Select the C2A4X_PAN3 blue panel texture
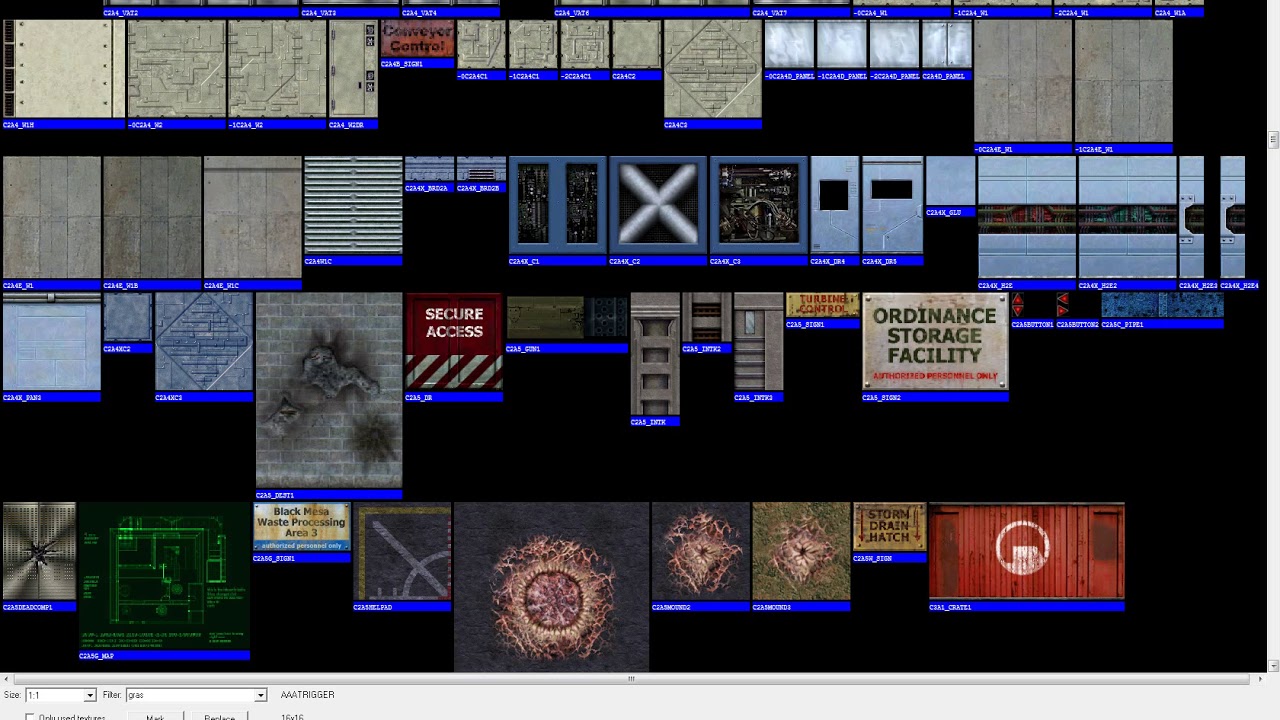The image size is (1280, 720). pyautogui.click(x=51, y=342)
